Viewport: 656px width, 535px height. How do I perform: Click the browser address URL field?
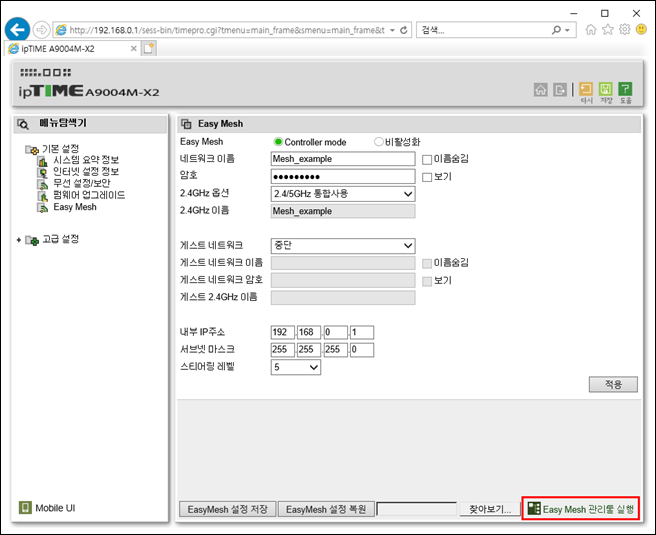(x=226, y=30)
